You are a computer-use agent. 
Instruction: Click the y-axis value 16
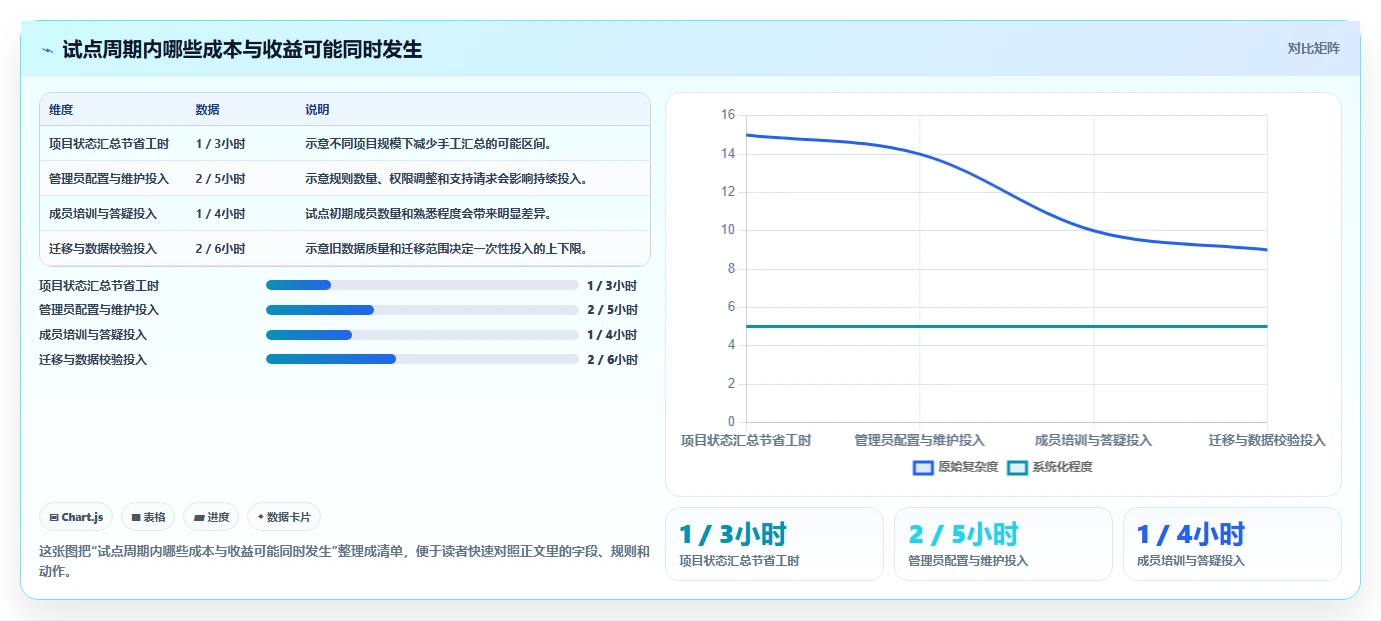(728, 115)
